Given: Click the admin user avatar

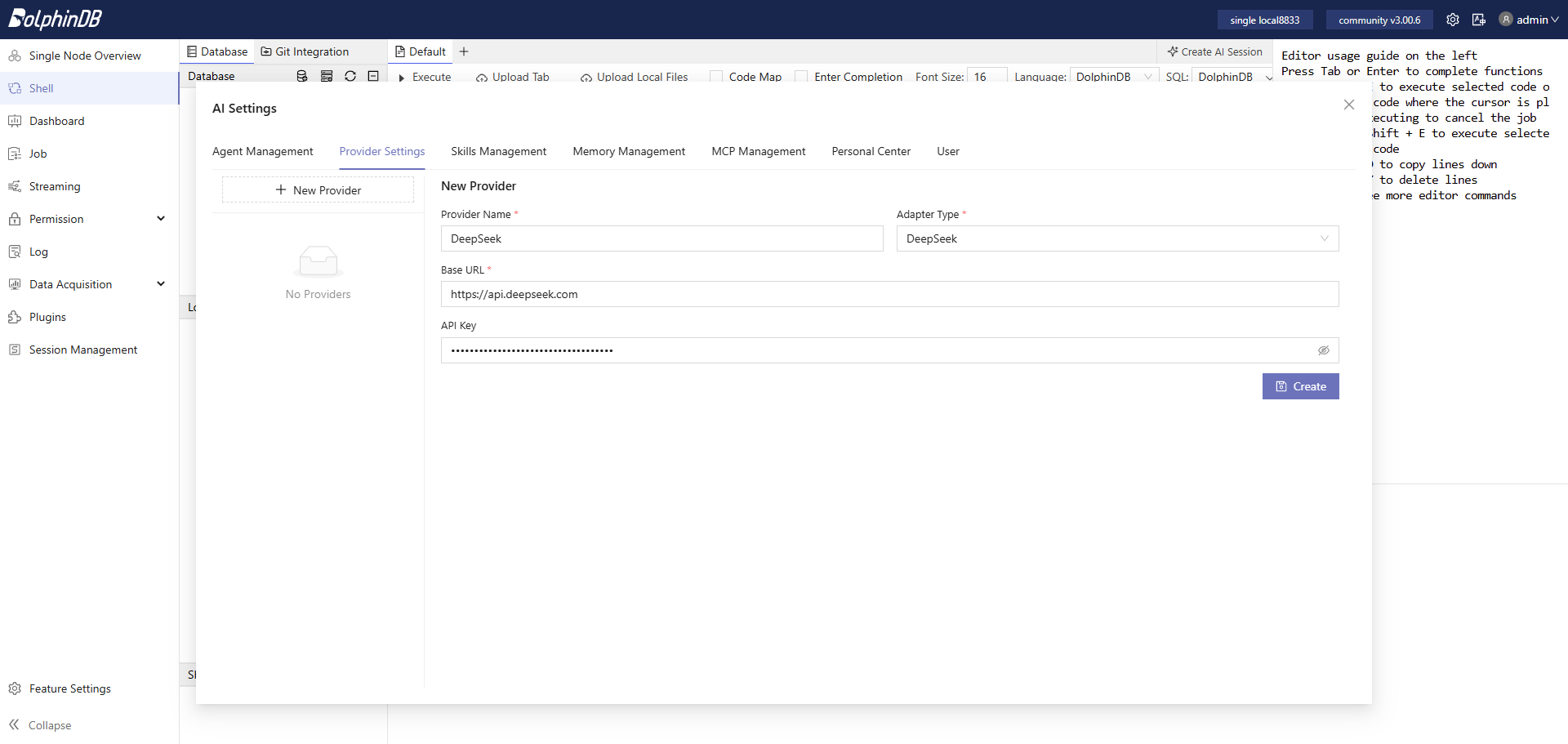Looking at the screenshot, I should [1506, 20].
